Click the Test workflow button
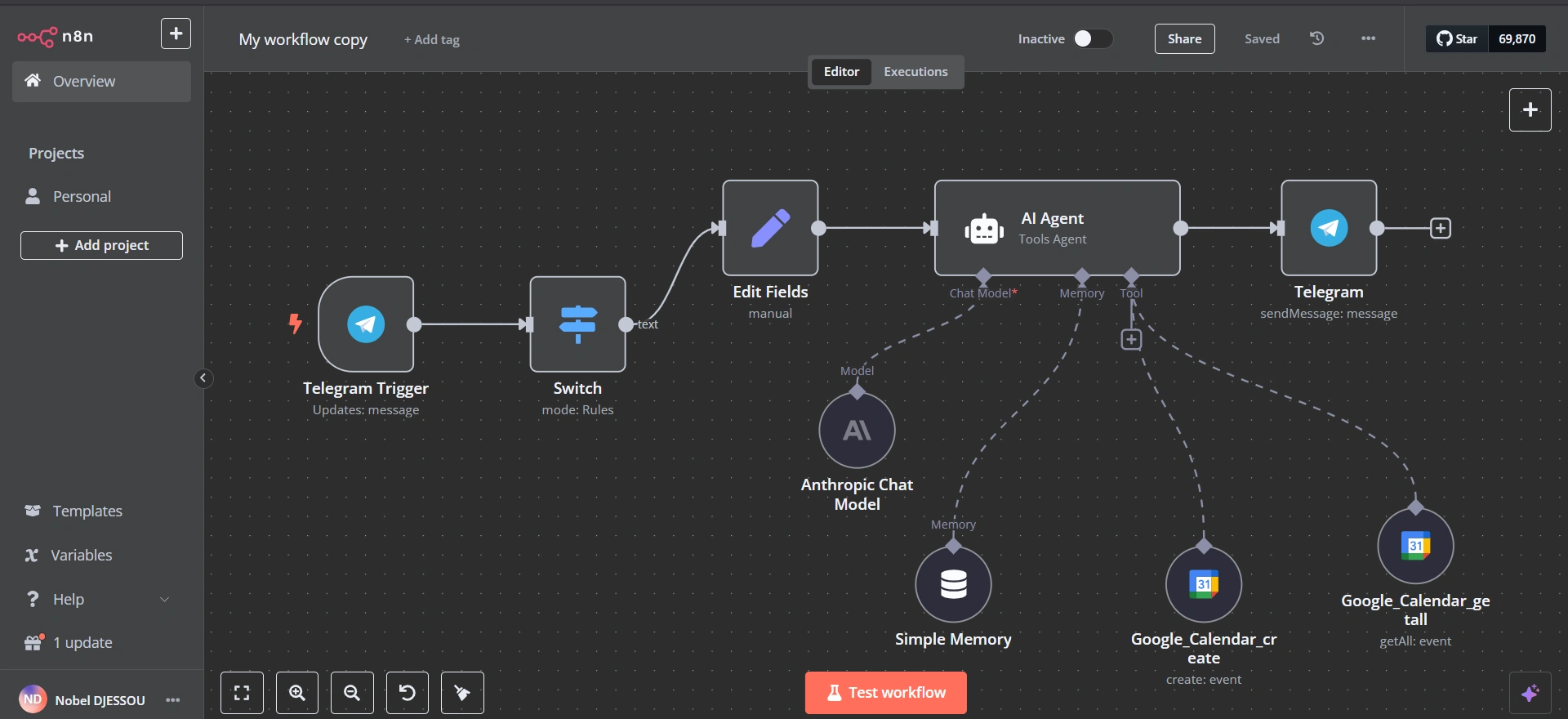1568x719 pixels. tap(886, 693)
